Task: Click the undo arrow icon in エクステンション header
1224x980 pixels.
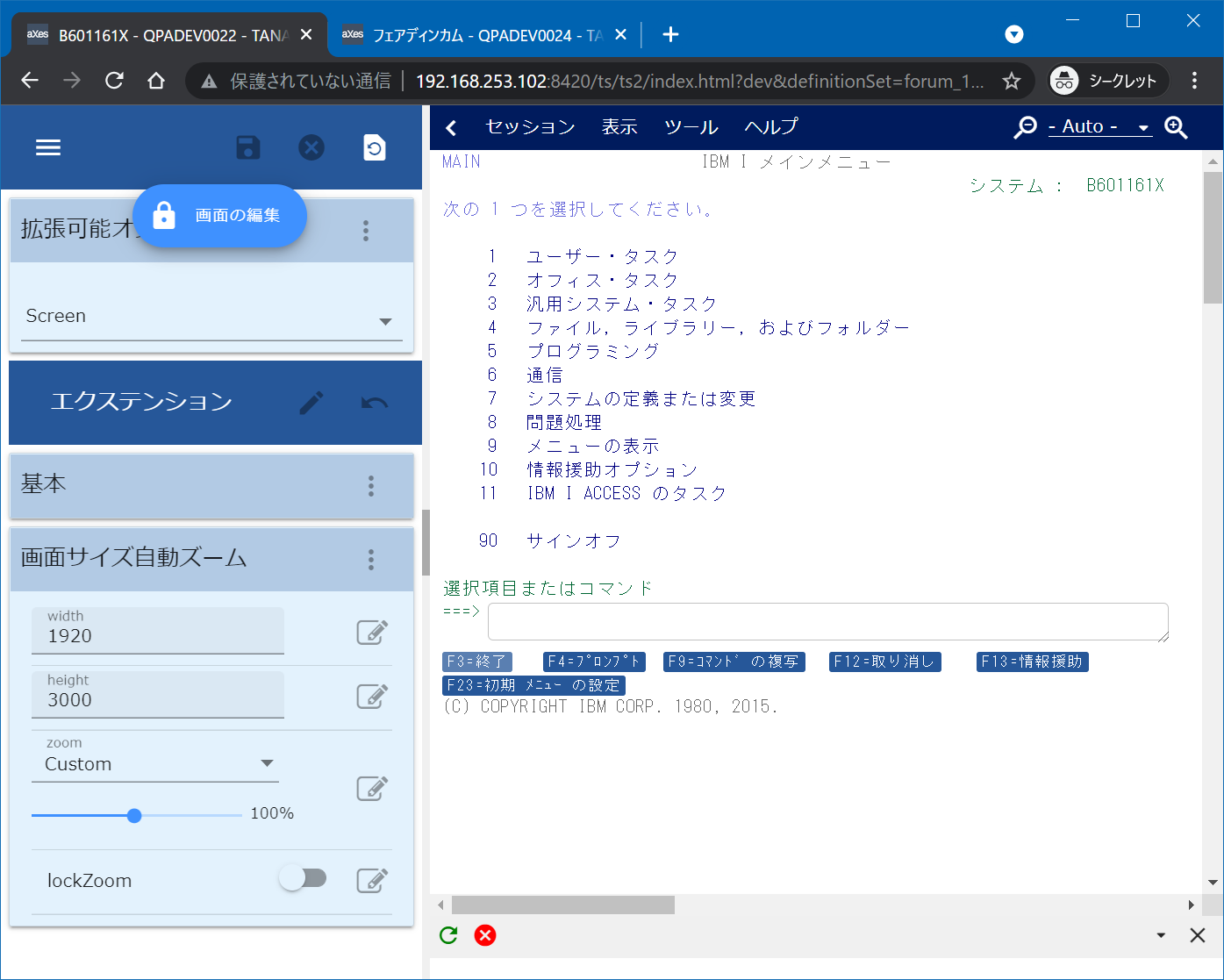Action: coord(373,402)
